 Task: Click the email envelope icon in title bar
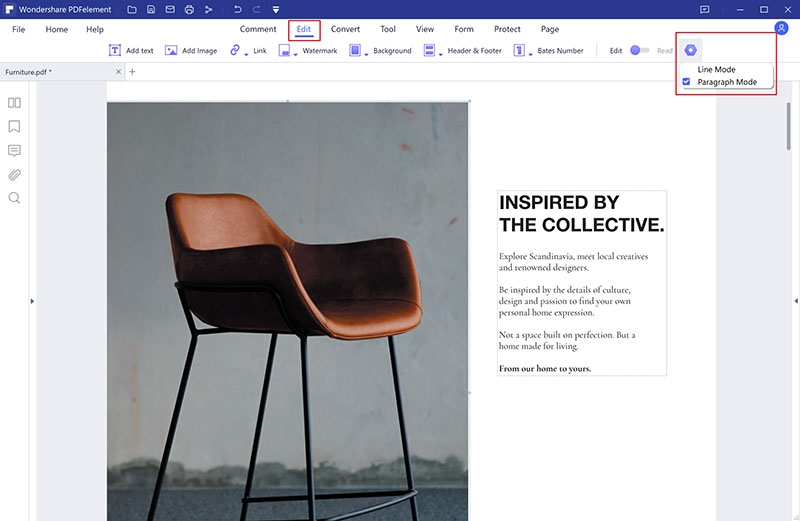click(168, 9)
